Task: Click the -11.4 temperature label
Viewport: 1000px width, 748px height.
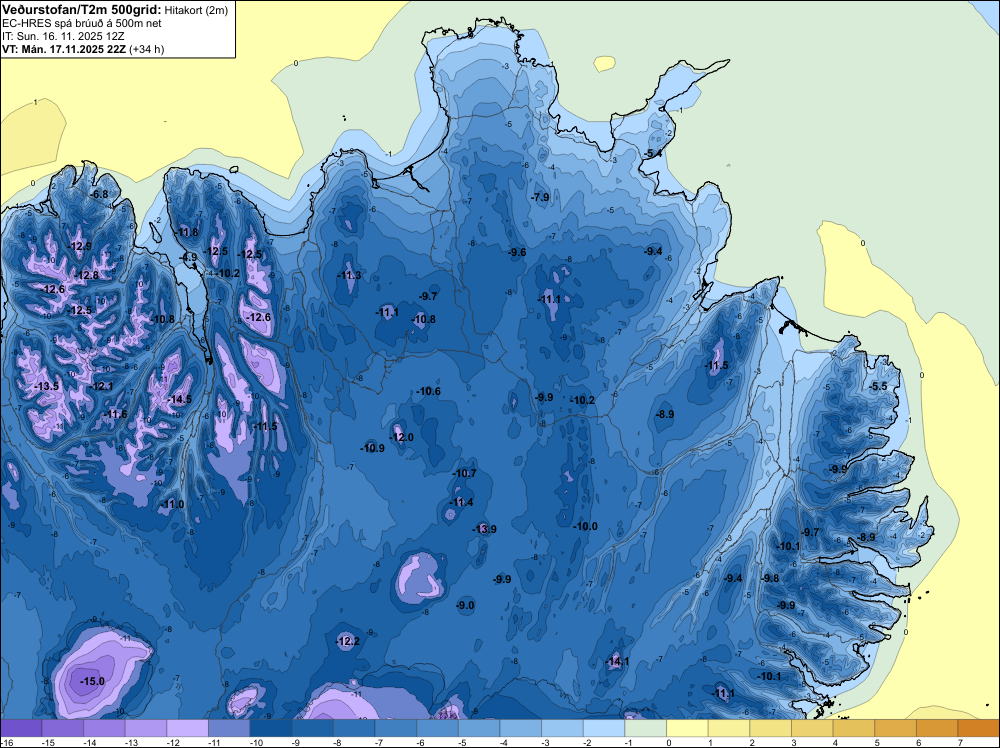Action: (x=460, y=502)
